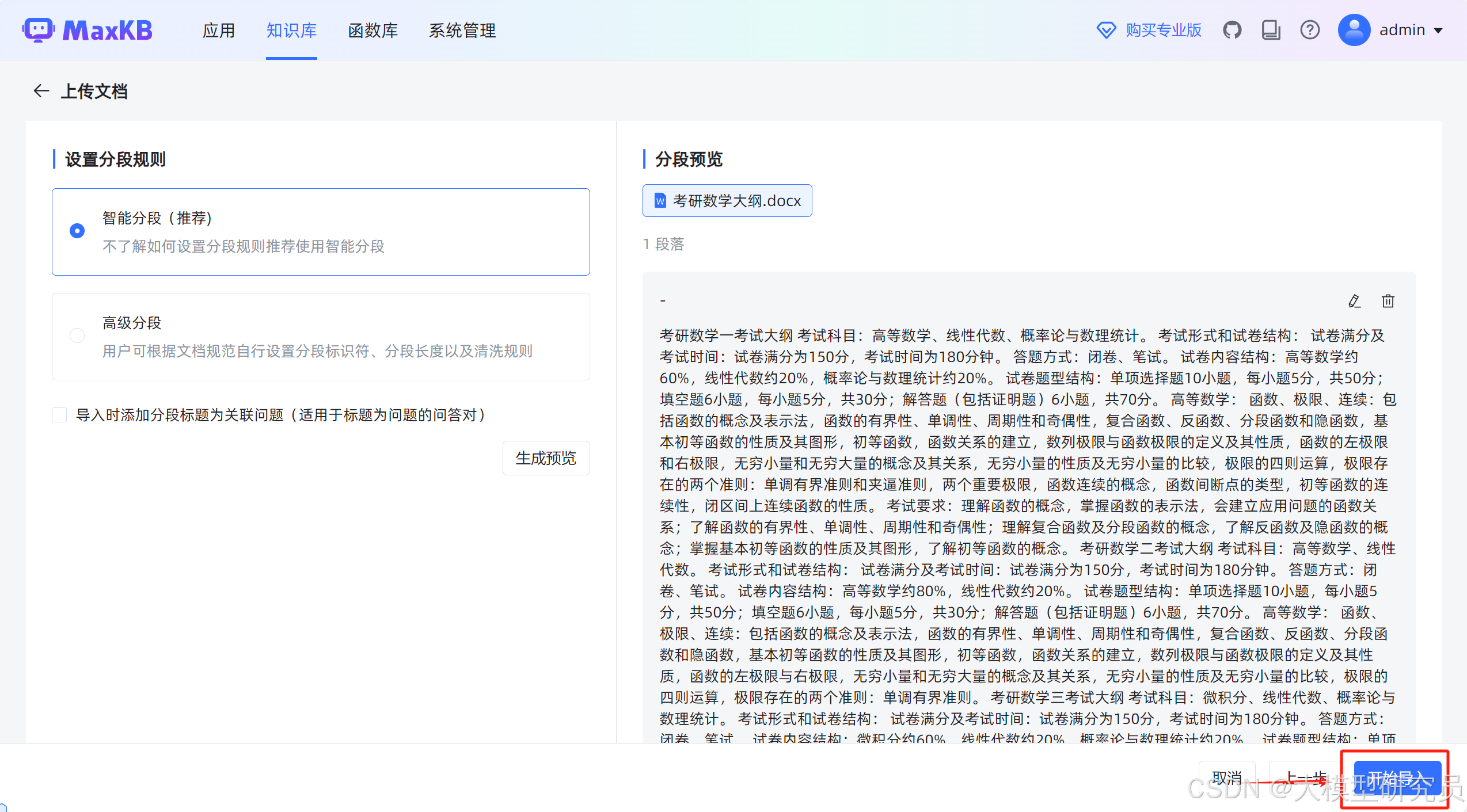Open 函数库 tab
Viewport: 1467px width, 812px height.
(373, 31)
